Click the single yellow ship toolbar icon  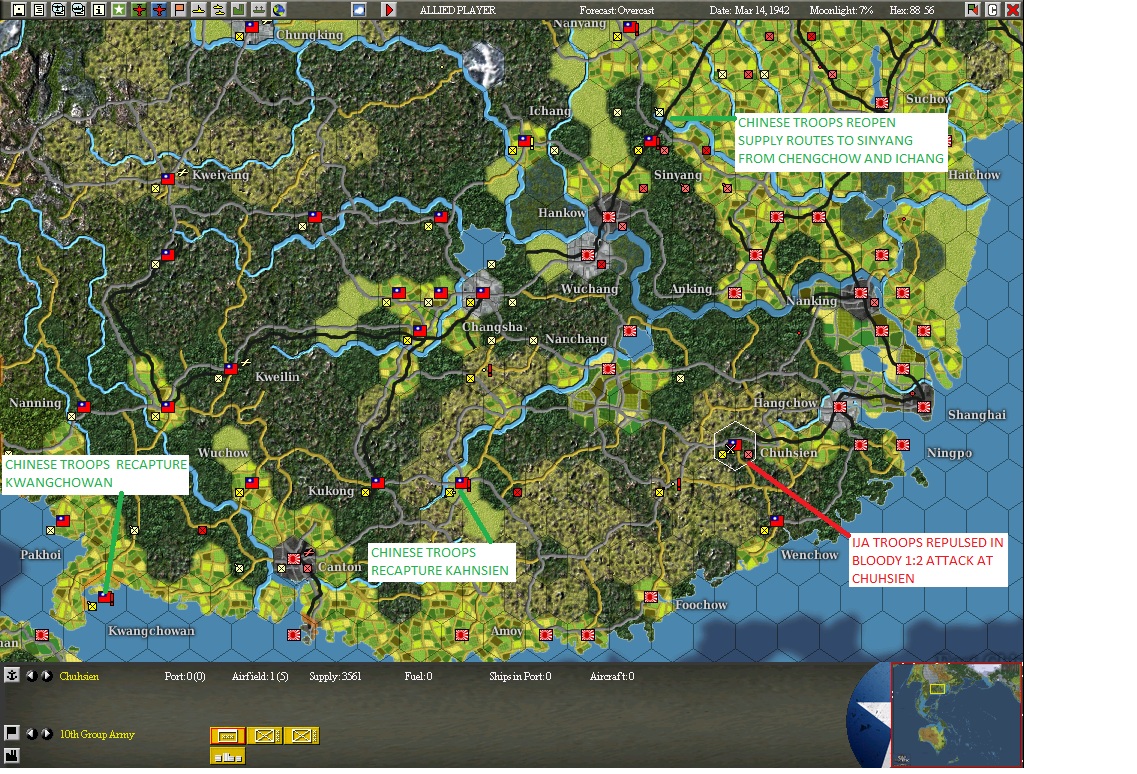click(x=198, y=9)
